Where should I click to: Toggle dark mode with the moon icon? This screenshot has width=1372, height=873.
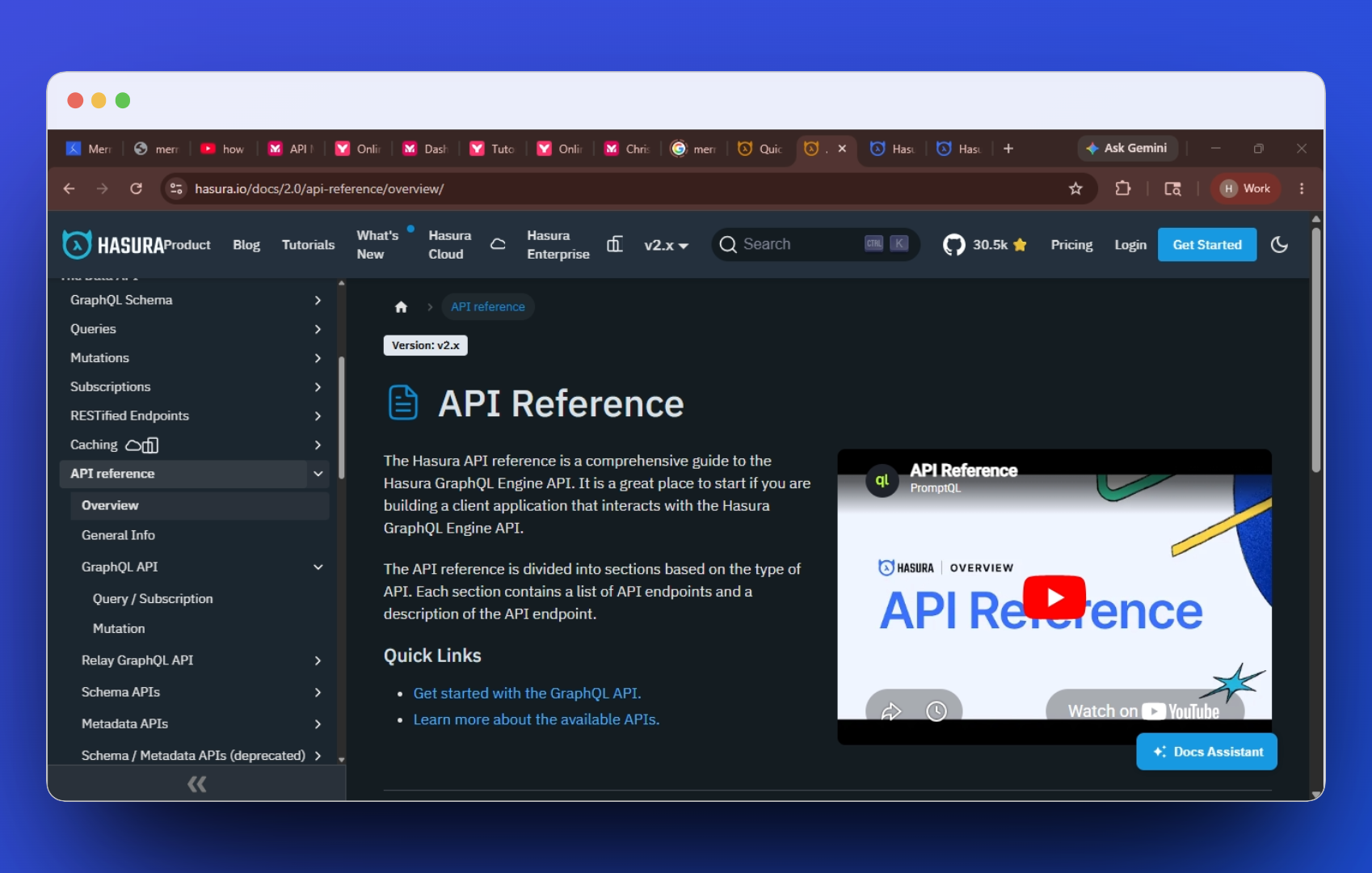[1279, 244]
